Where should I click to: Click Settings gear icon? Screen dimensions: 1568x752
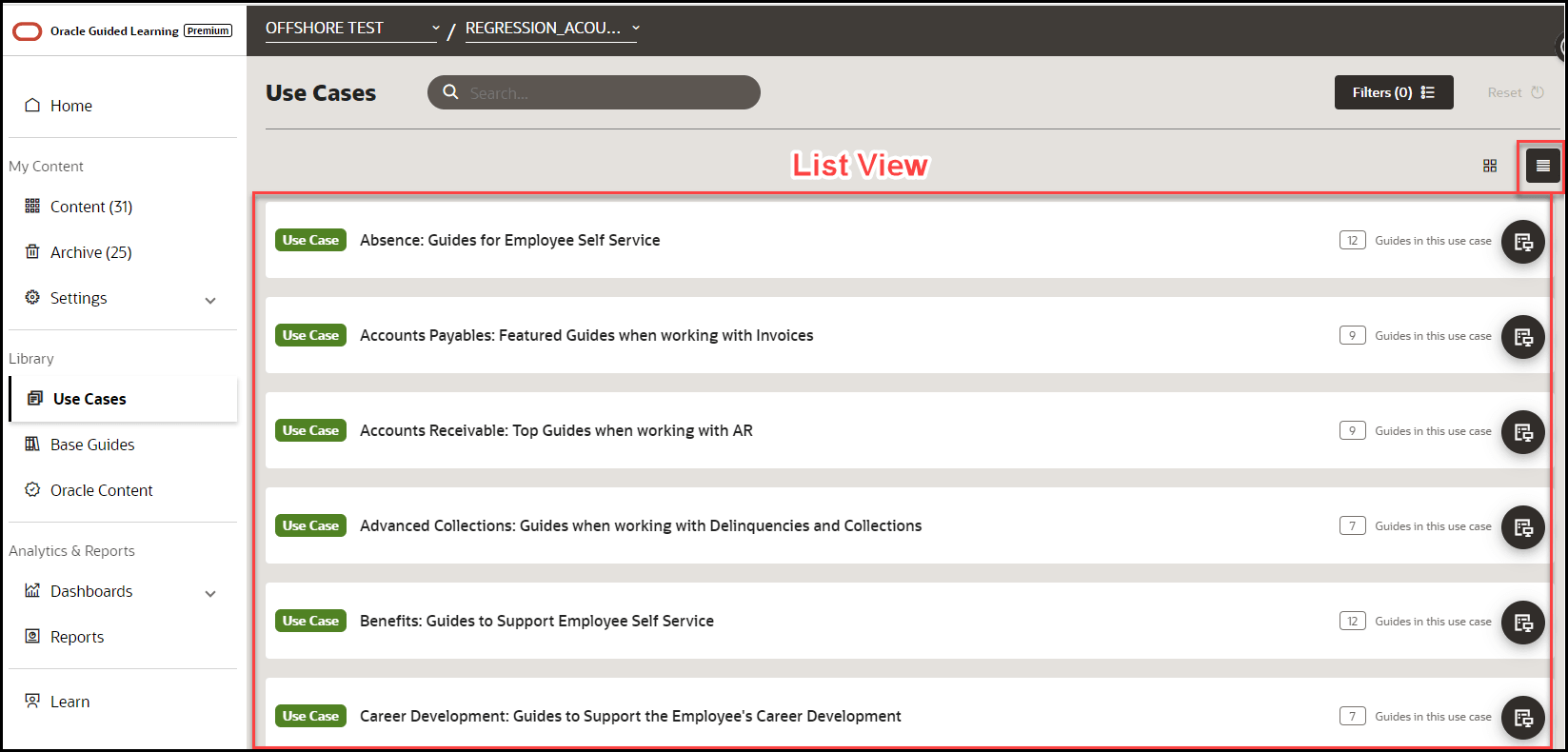(32, 297)
